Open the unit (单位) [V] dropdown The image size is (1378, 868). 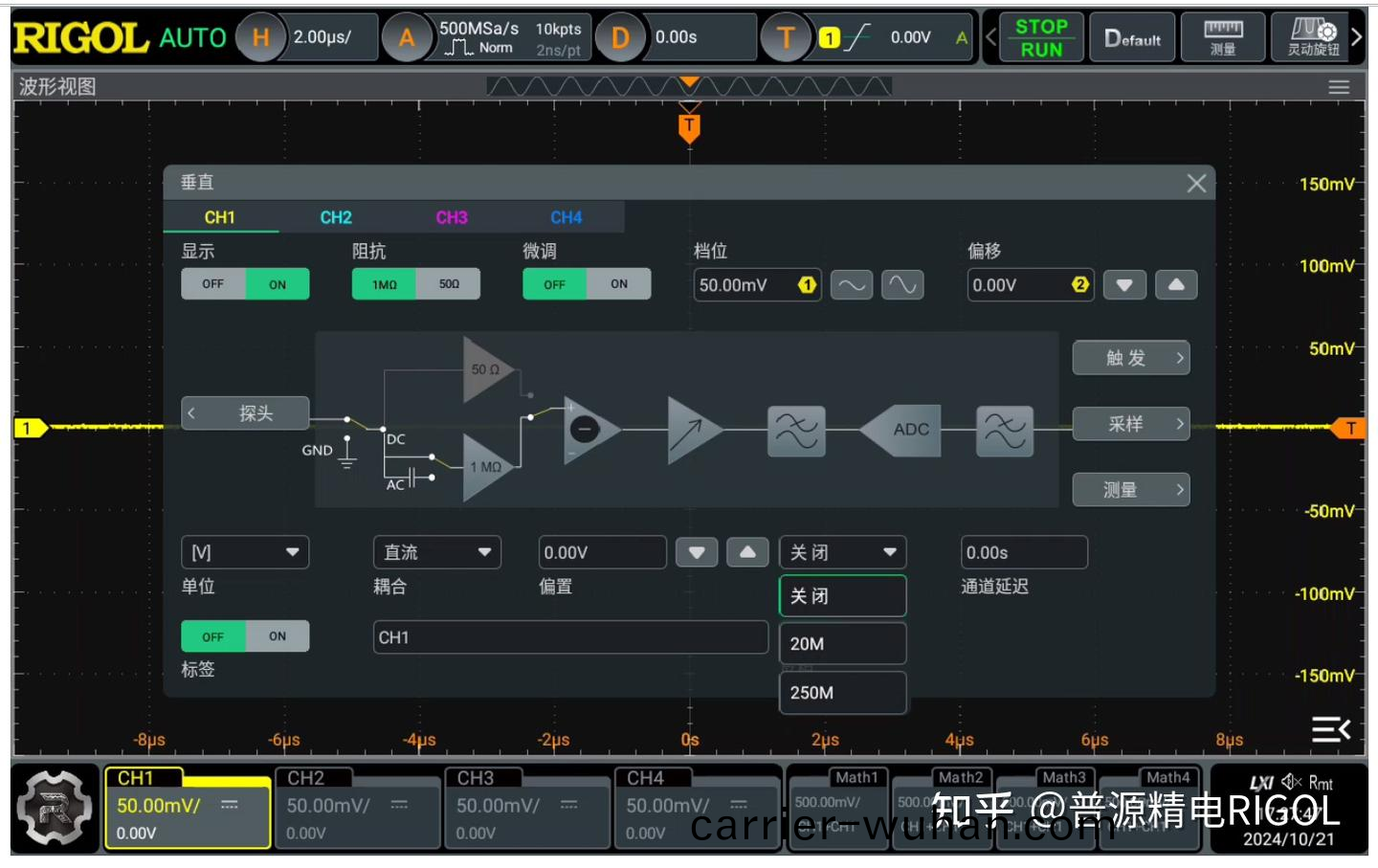[x=245, y=552]
